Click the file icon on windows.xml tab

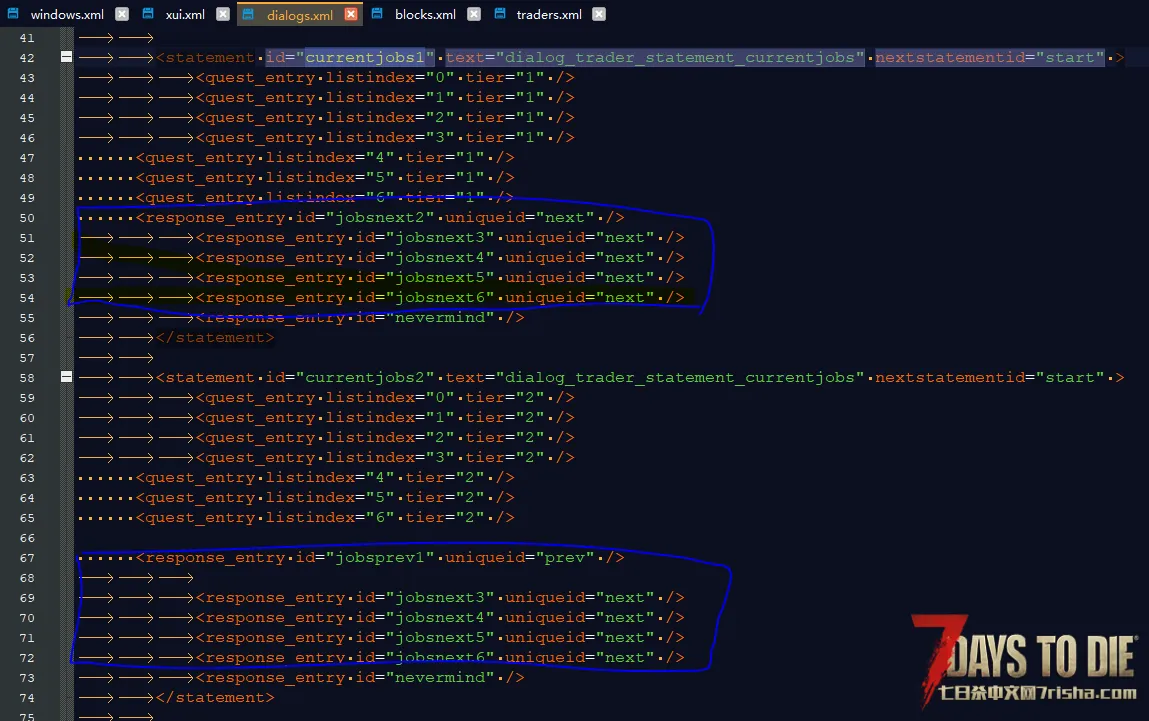tap(14, 15)
